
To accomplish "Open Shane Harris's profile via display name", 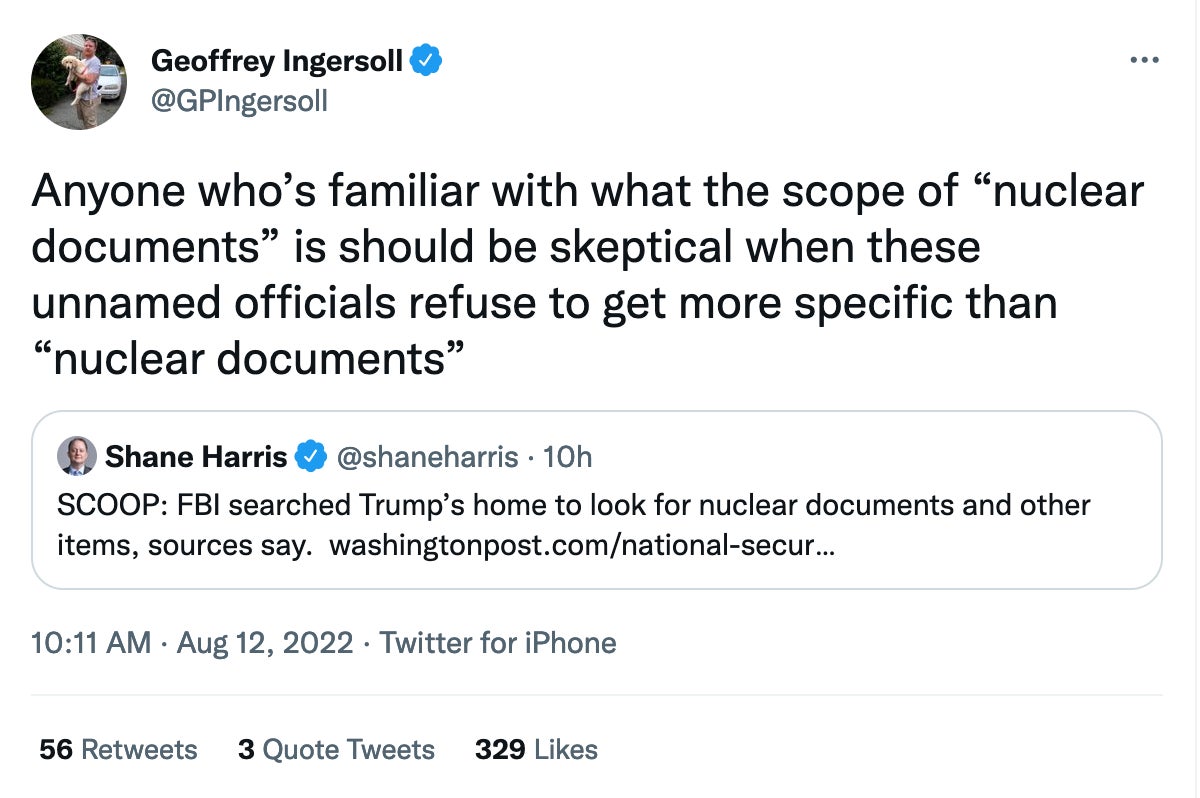I will coord(196,457).
